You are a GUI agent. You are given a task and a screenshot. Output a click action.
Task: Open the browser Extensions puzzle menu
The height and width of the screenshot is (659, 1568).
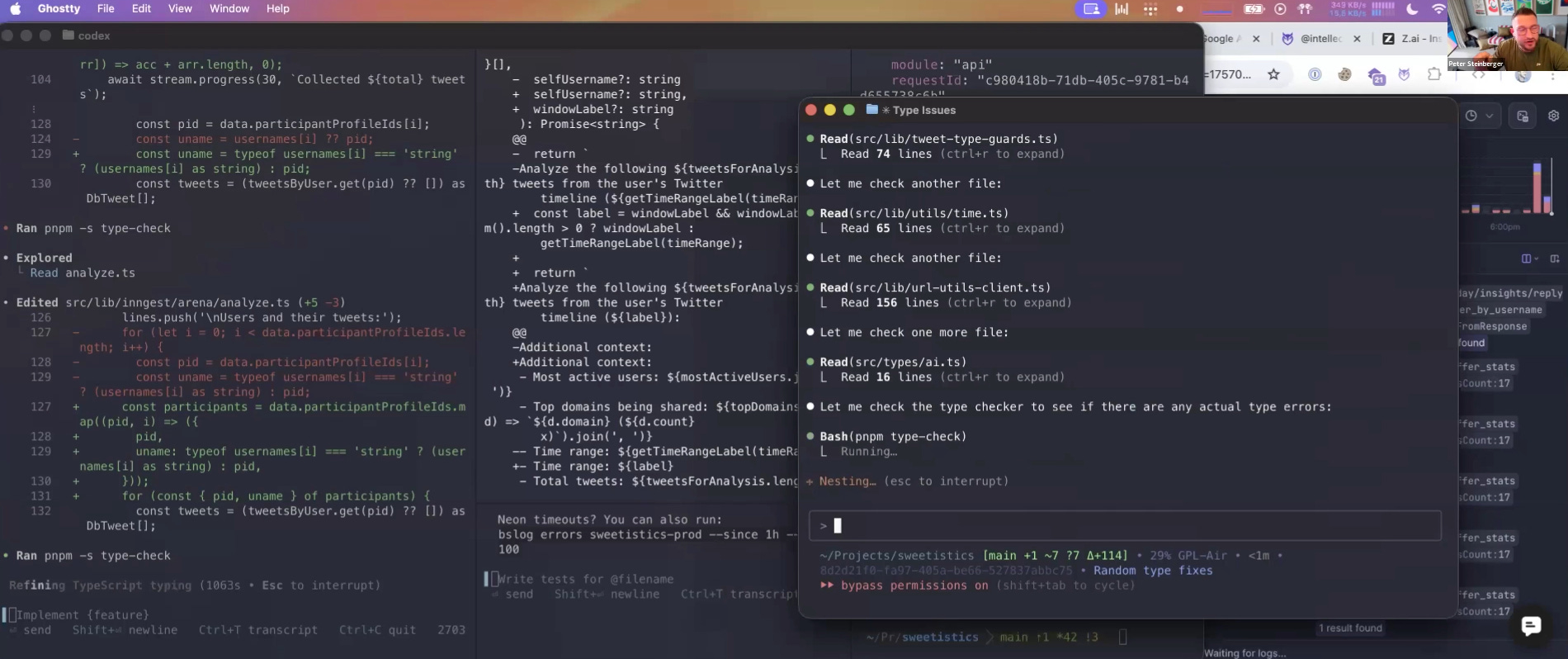1434,74
